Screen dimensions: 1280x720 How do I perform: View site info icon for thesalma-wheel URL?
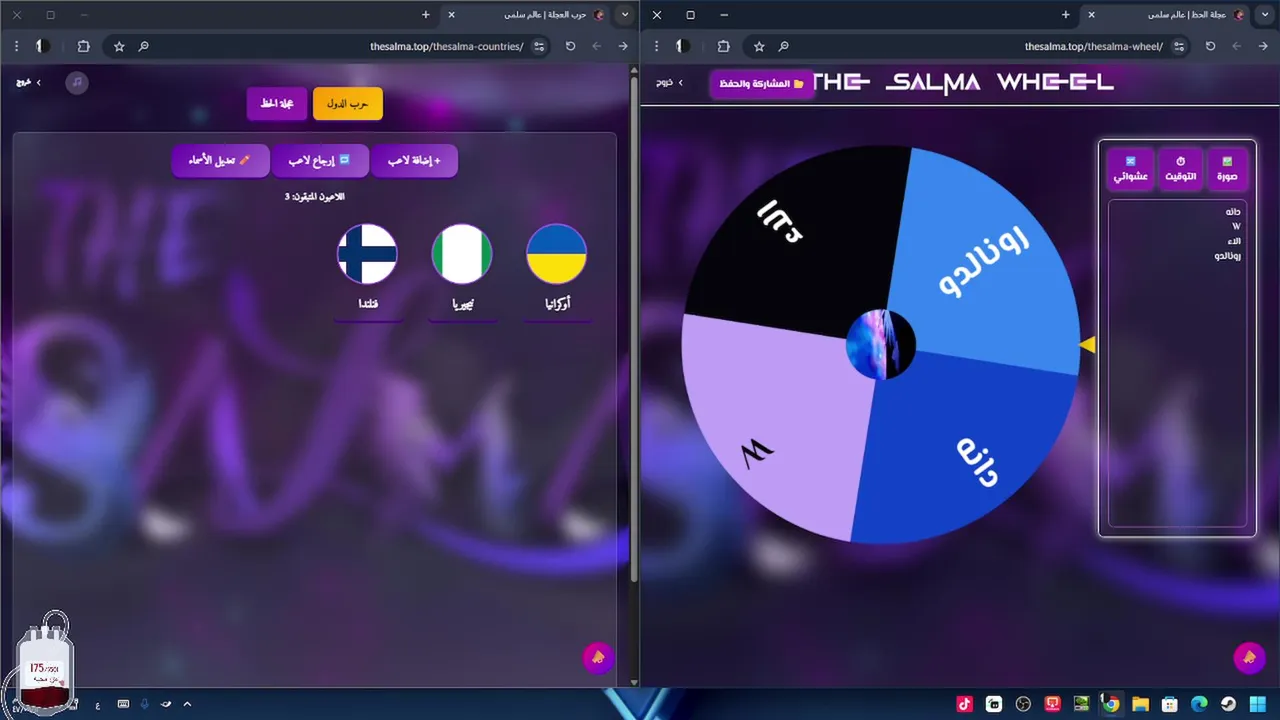coord(1180,46)
